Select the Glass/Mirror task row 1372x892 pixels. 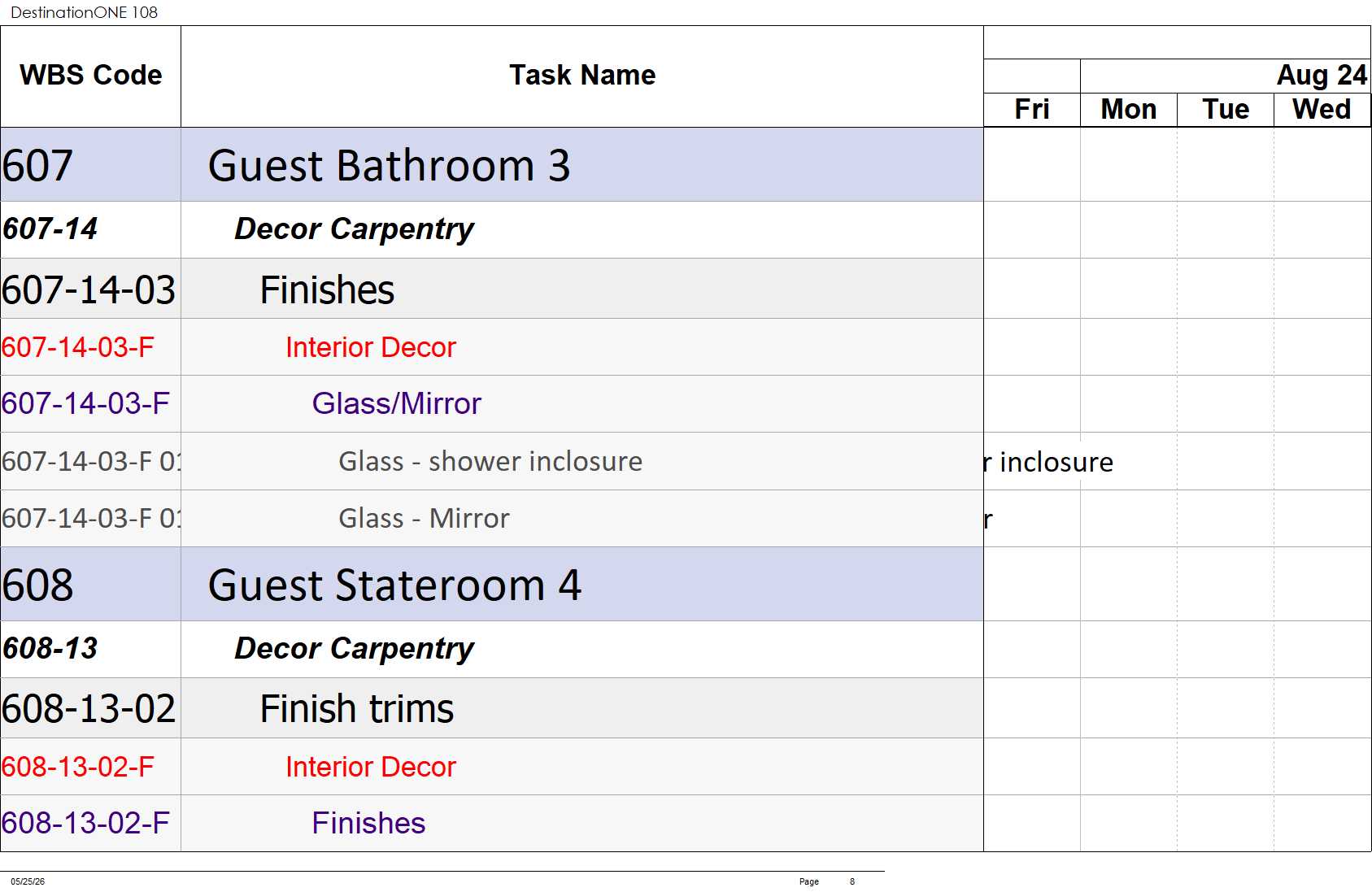click(492, 404)
